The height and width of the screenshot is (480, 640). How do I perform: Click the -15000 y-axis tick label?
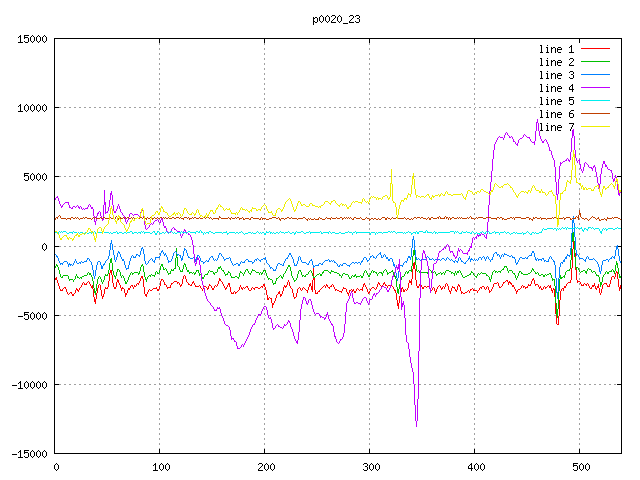[x=29, y=453]
